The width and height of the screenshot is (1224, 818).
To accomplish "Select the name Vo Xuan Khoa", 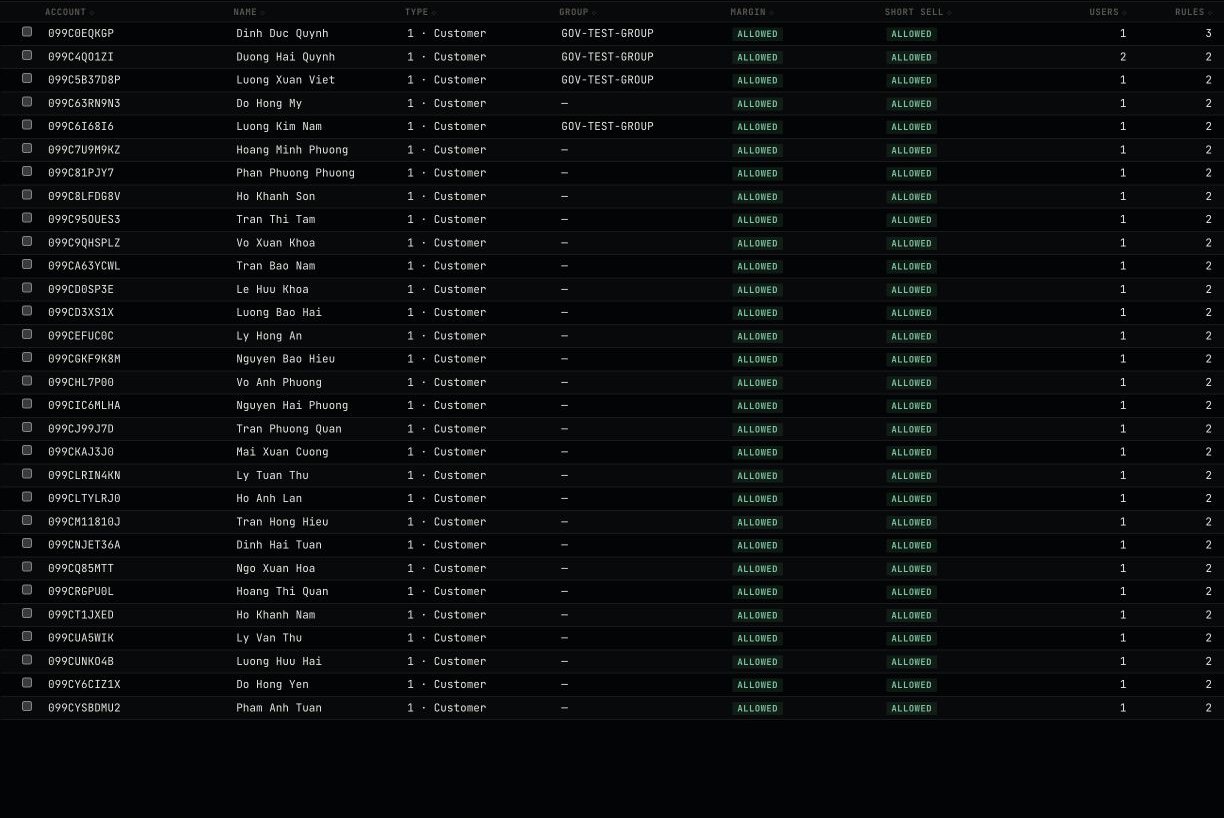I will coord(276,243).
